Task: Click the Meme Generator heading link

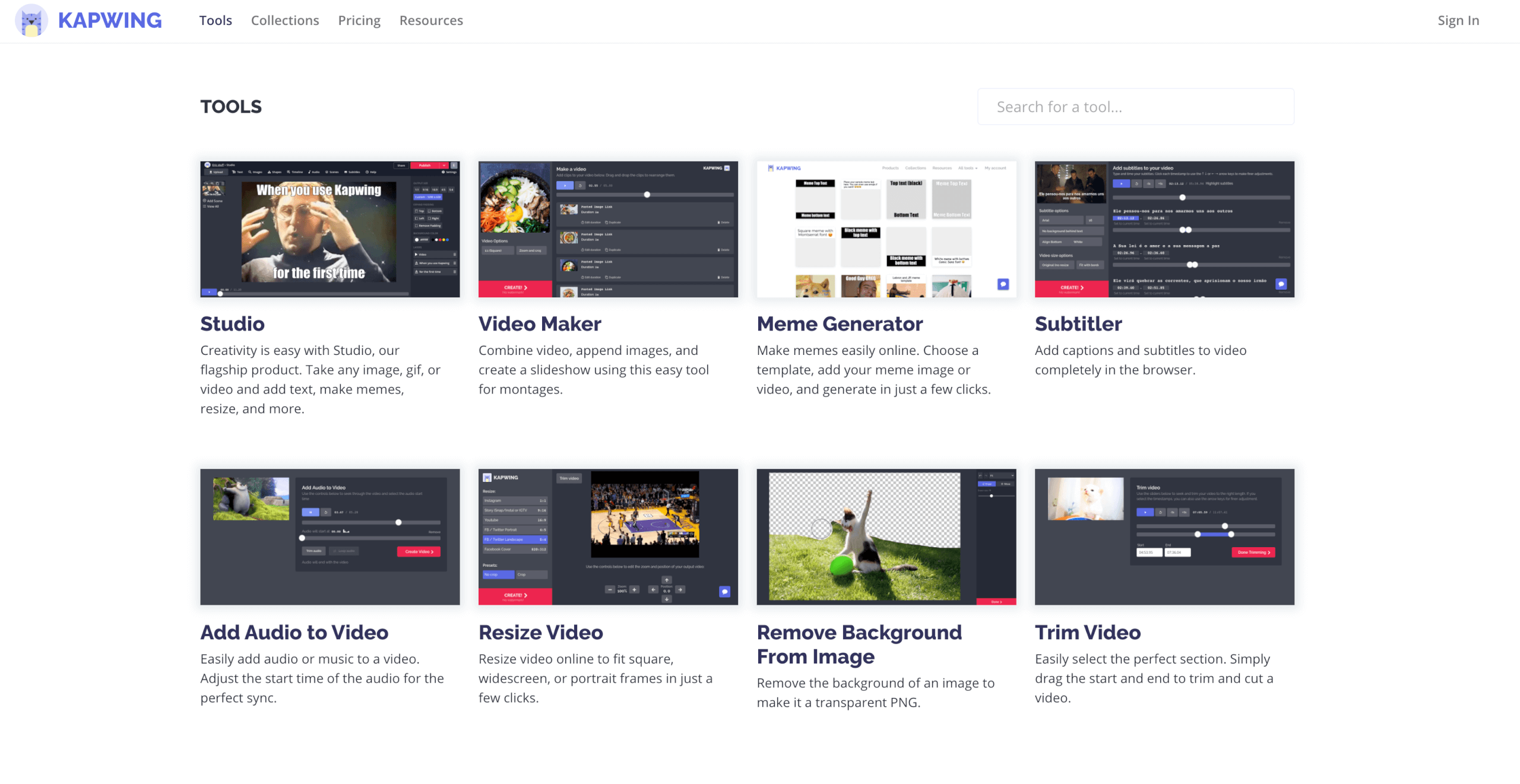Action: point(840,324)
